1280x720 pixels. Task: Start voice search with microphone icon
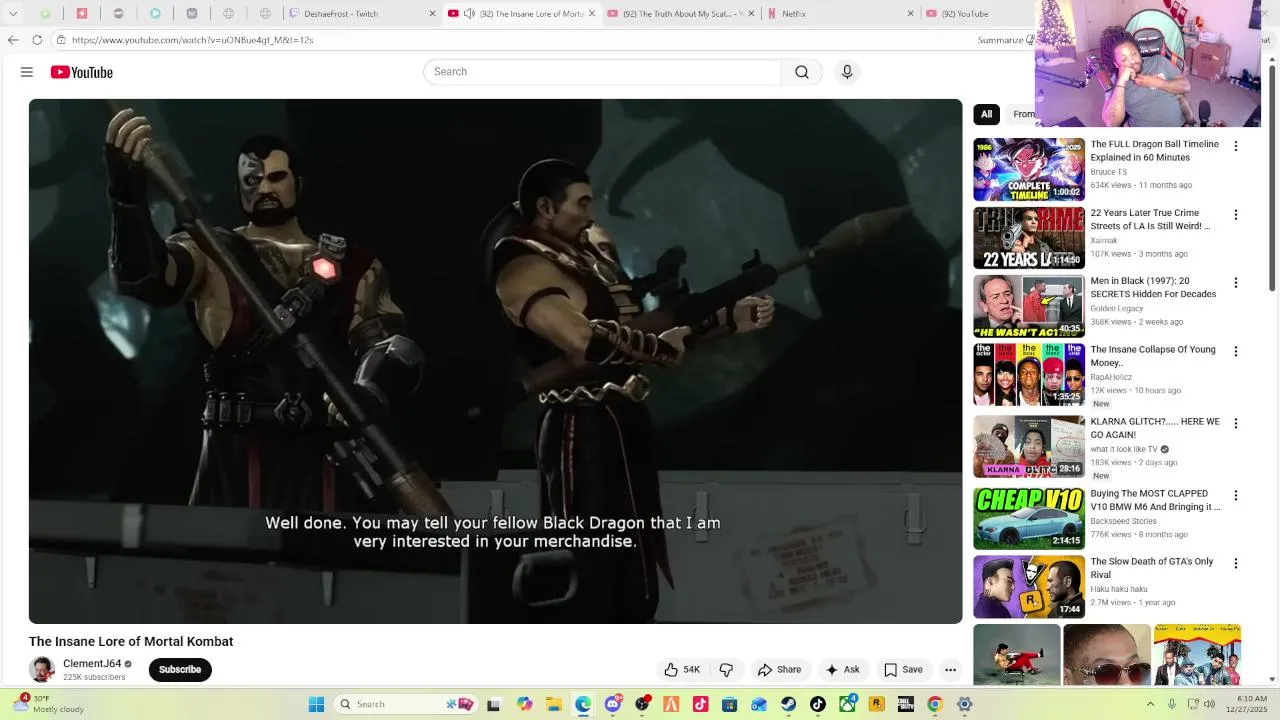(x=847, y=72)
